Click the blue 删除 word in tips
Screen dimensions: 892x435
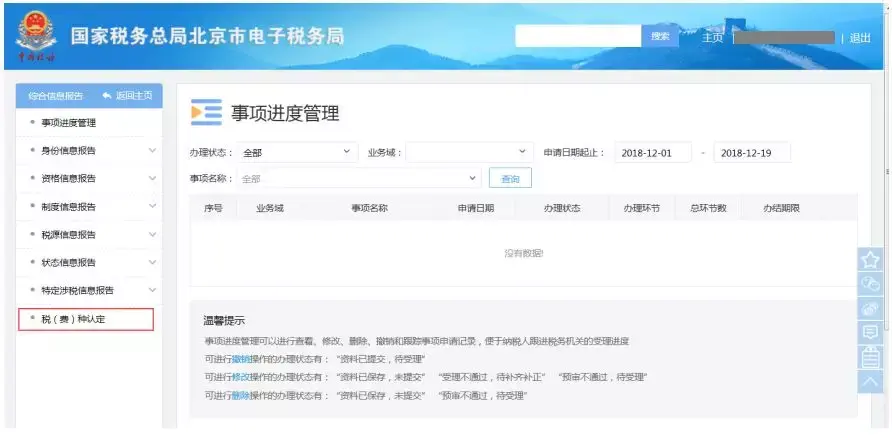[x=241, y=395]
